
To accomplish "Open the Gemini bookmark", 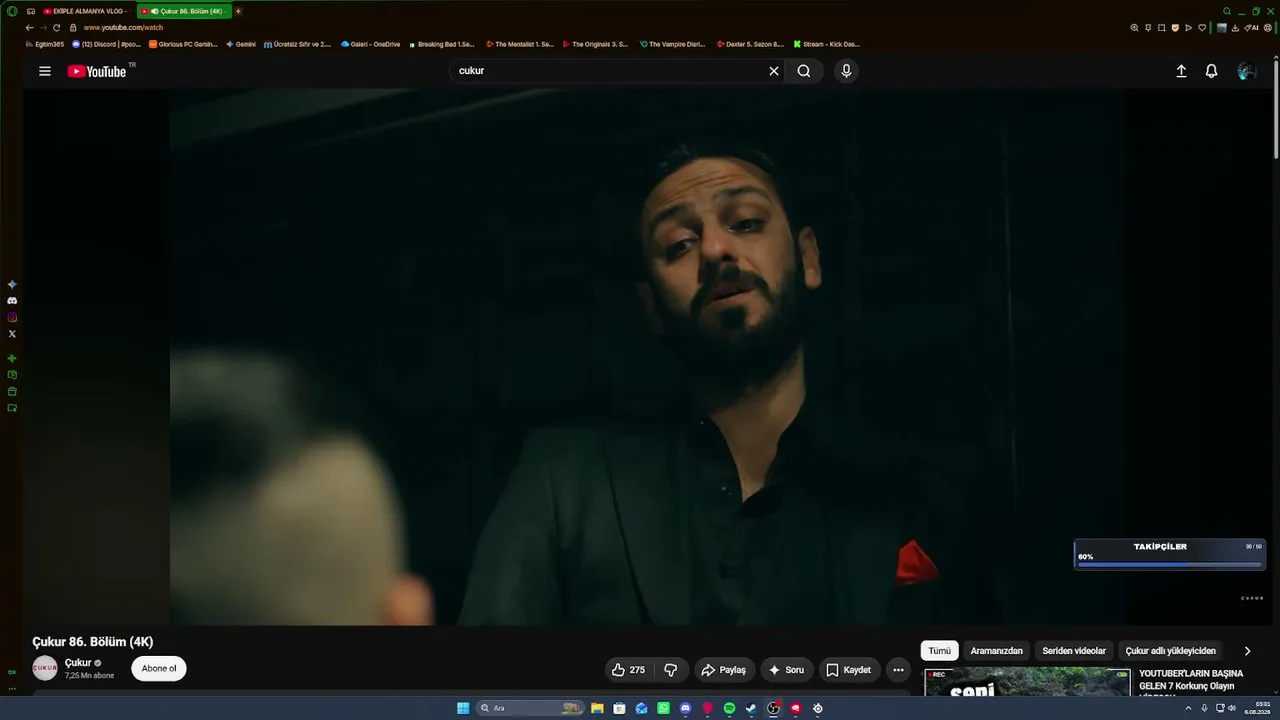I will tap(242, 44).
